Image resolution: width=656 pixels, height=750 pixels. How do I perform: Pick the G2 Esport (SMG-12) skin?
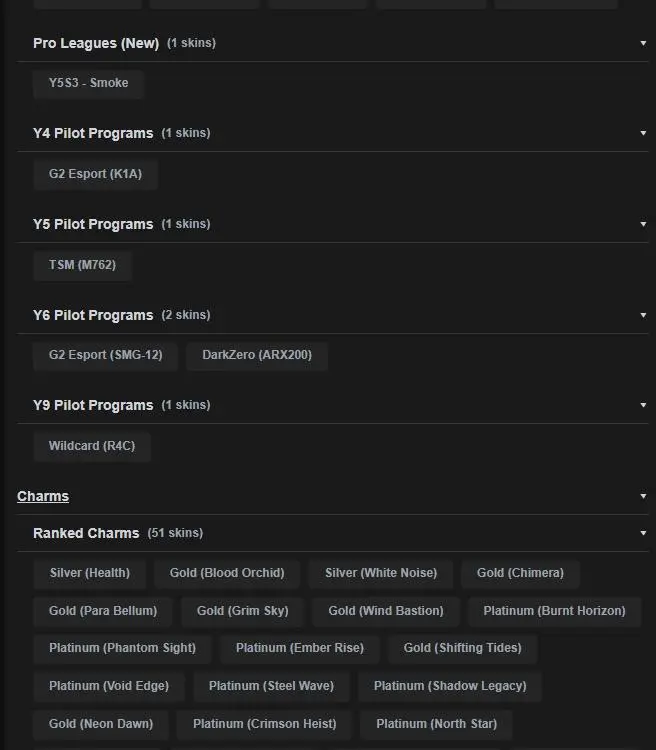pos(105,355)
